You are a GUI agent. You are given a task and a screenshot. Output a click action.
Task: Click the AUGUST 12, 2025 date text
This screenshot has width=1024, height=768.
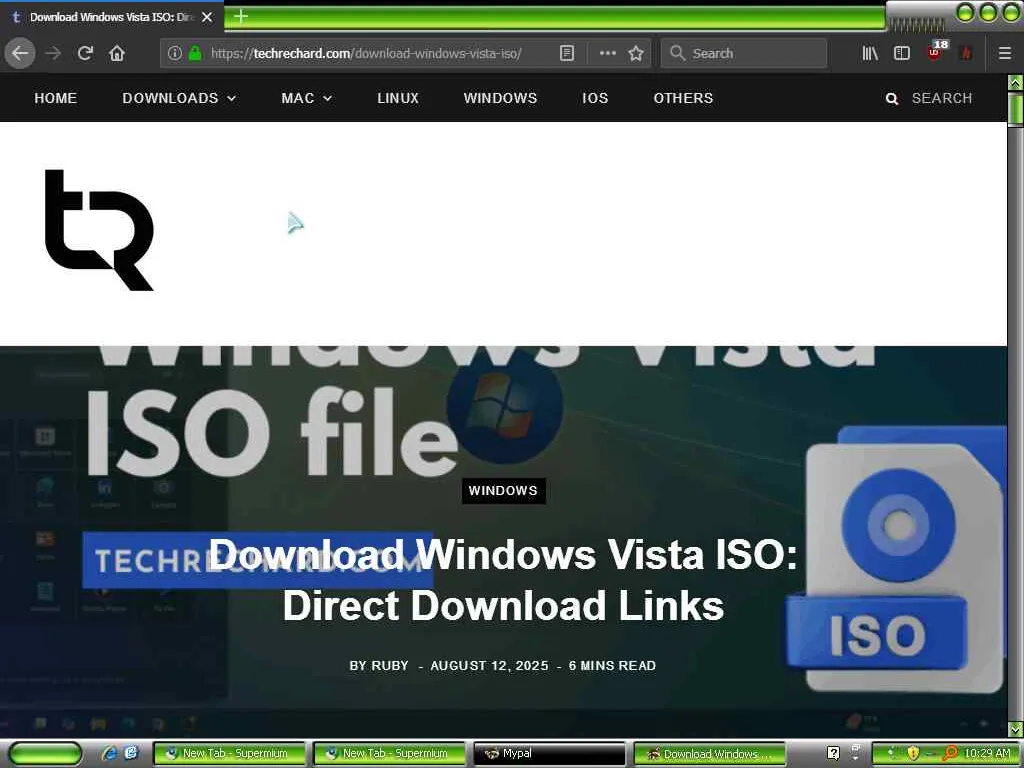489,665
